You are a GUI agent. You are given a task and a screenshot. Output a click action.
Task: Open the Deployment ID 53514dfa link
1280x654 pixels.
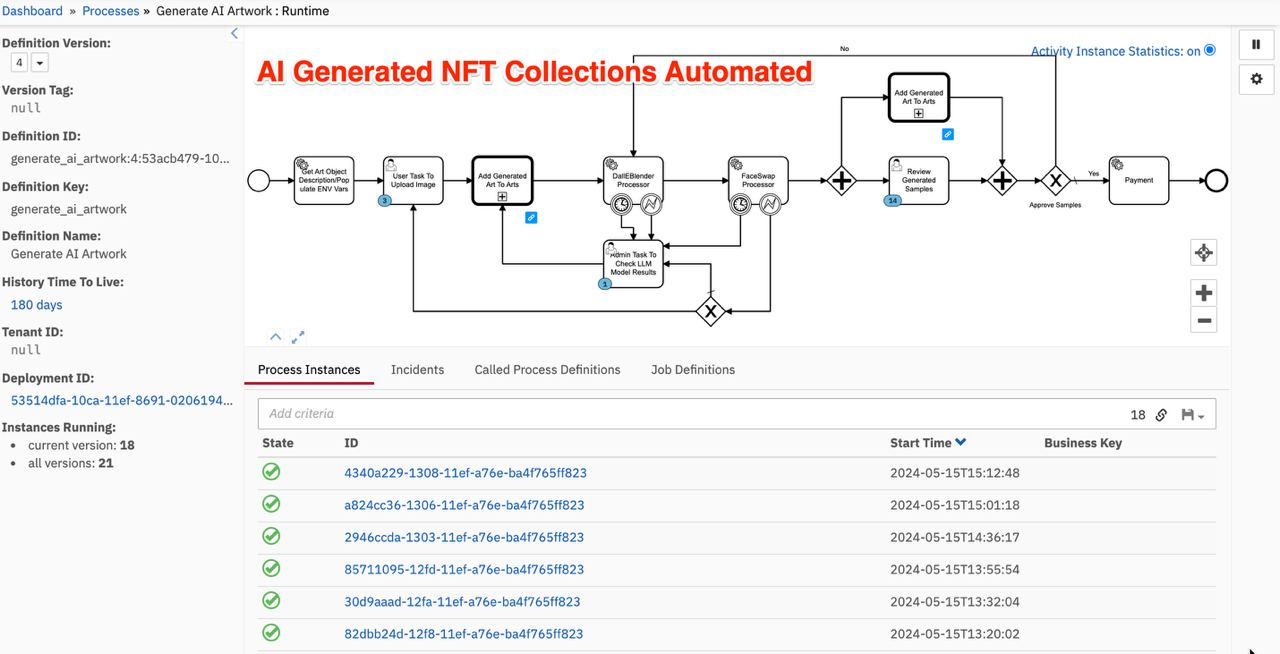(x=122, y=400)
